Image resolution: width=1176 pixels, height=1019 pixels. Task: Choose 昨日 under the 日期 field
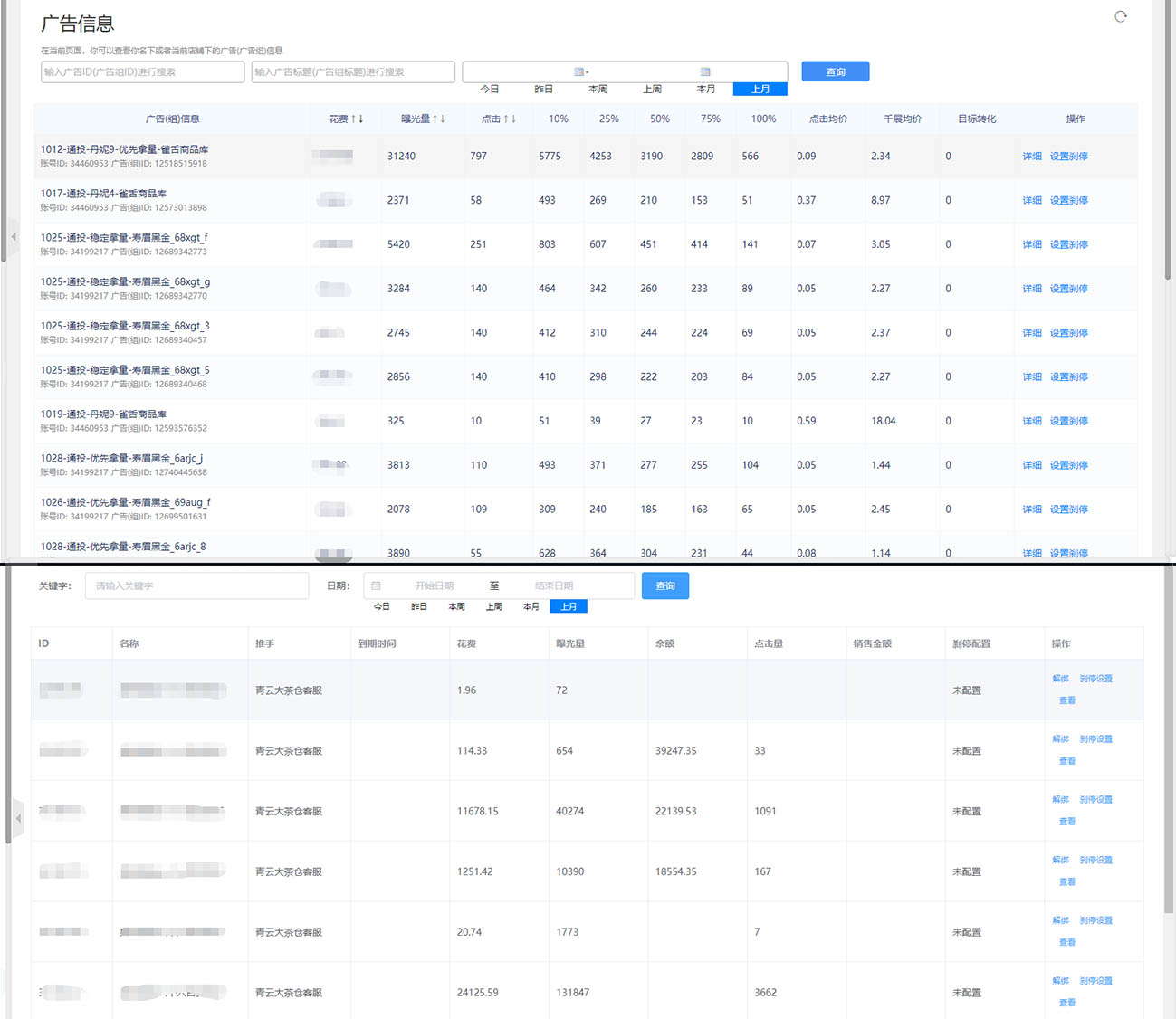point(419,607)
